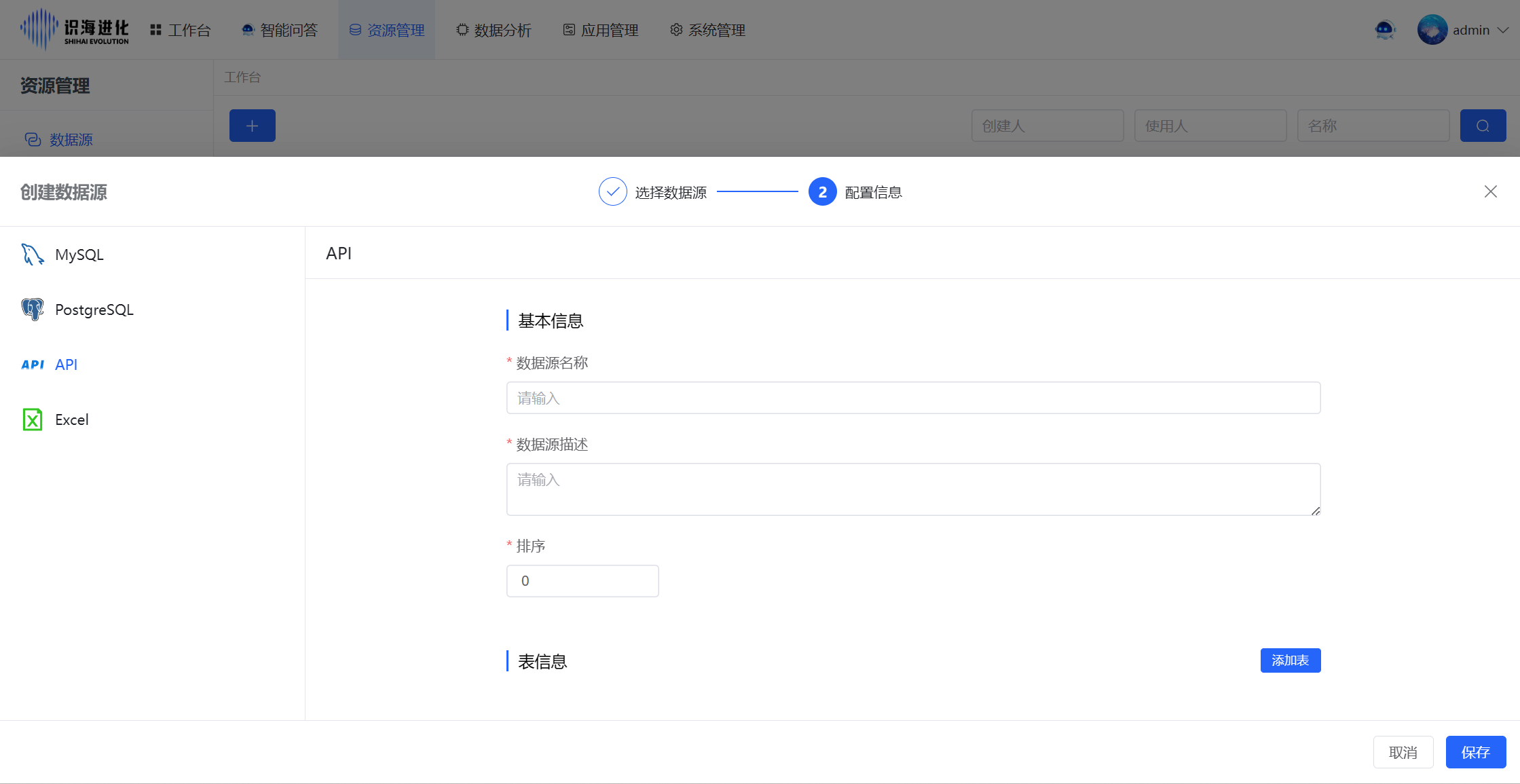Viewport: 1520px width, 784px height.
Task: Select 数据源 in the sidebar
Action: [58, 139]
